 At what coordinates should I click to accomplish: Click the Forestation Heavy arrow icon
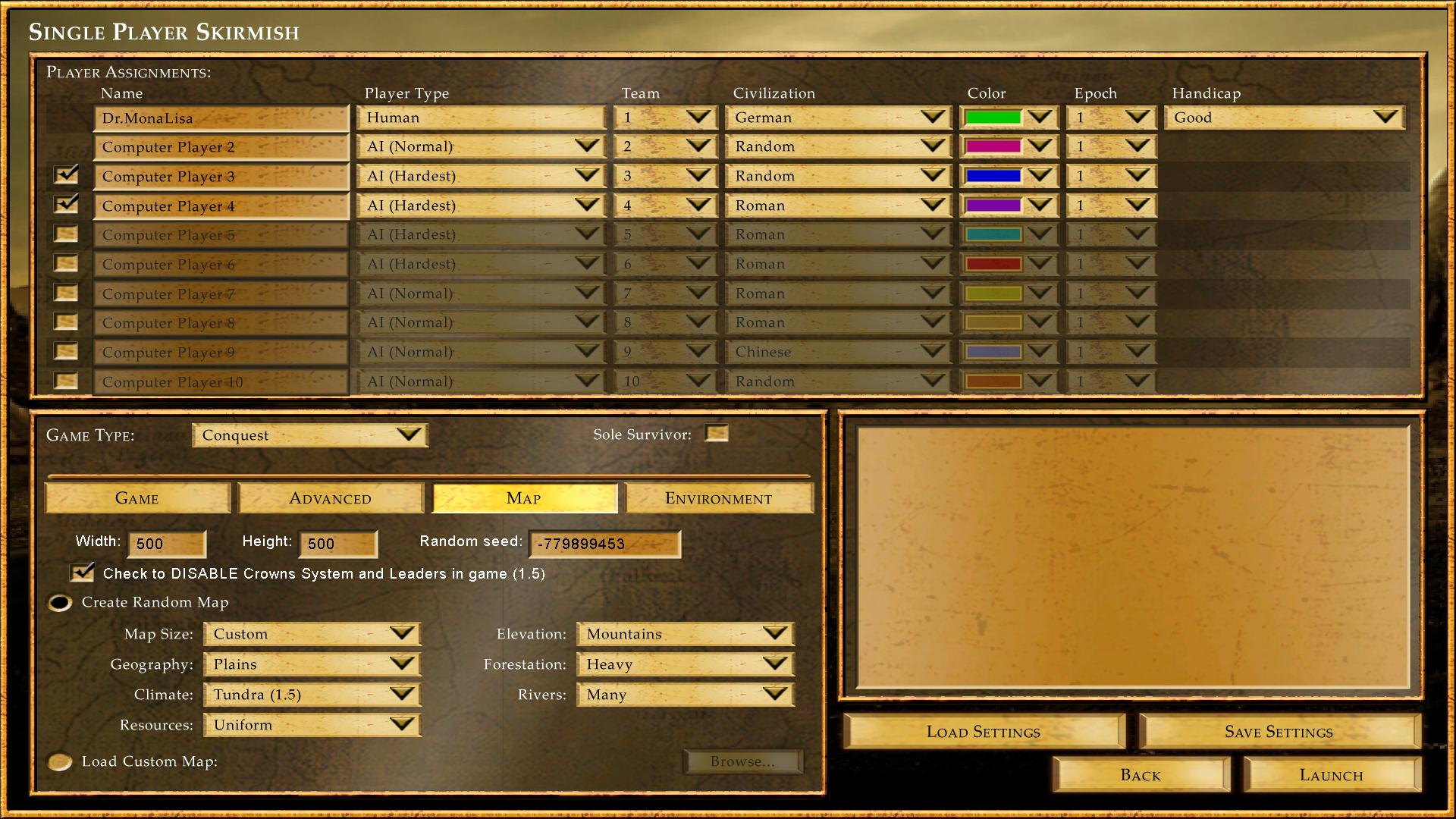click(774, 664)
